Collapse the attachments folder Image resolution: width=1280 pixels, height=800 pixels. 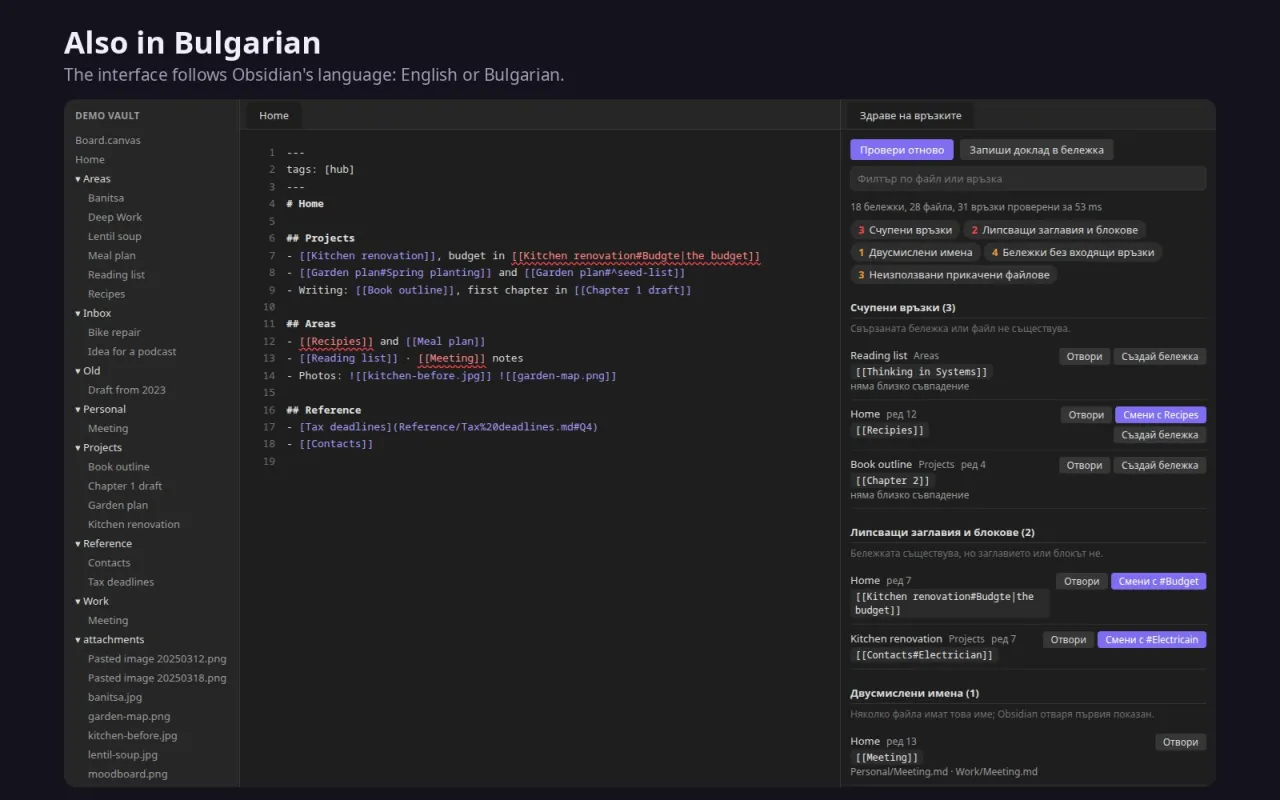(x=109, y=640)
